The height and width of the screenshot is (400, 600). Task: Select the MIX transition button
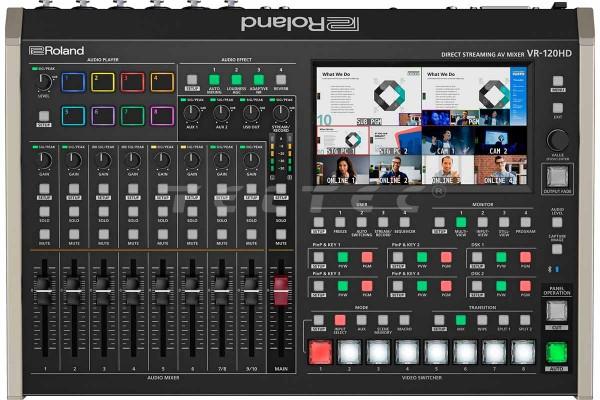click(x=463, y=320)
